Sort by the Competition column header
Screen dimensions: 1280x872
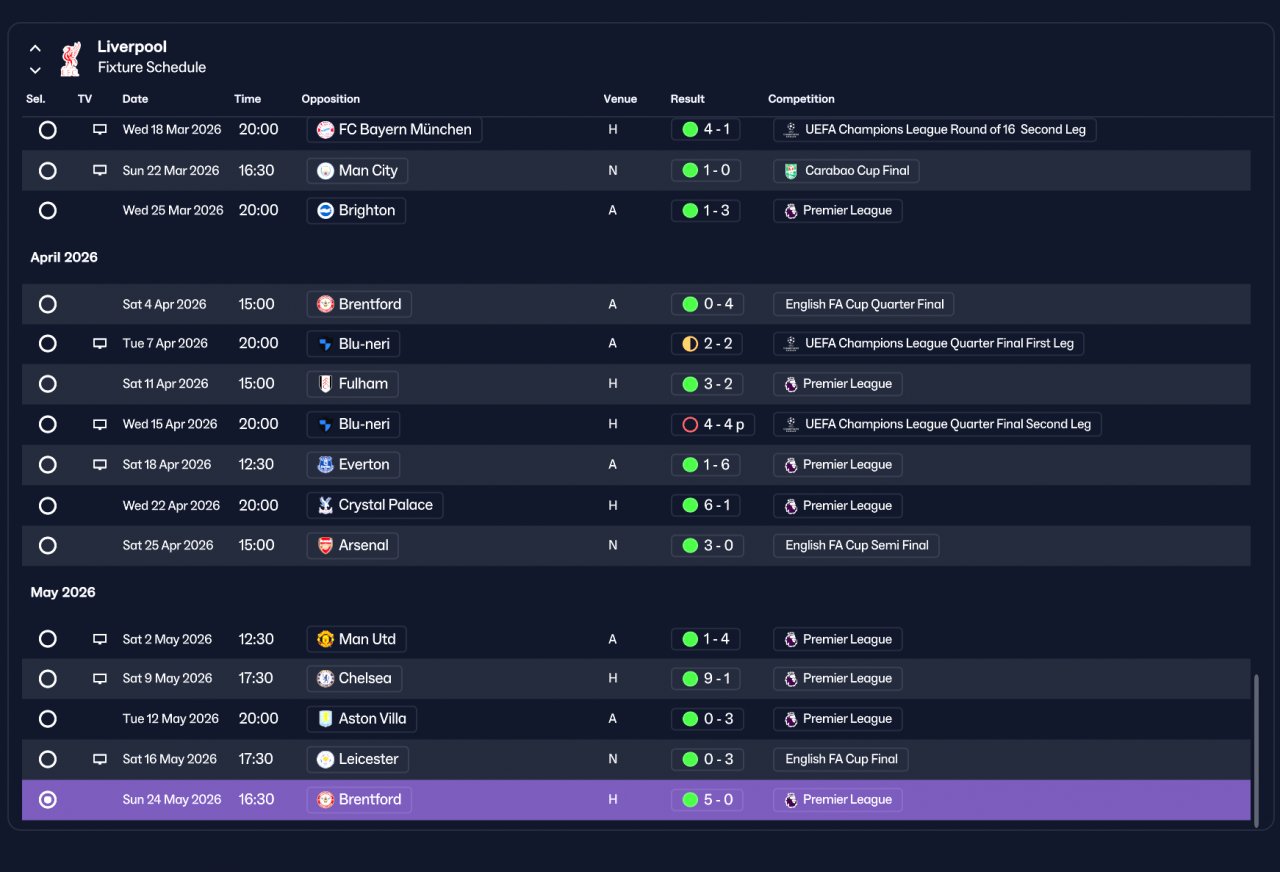pos(801,99)
